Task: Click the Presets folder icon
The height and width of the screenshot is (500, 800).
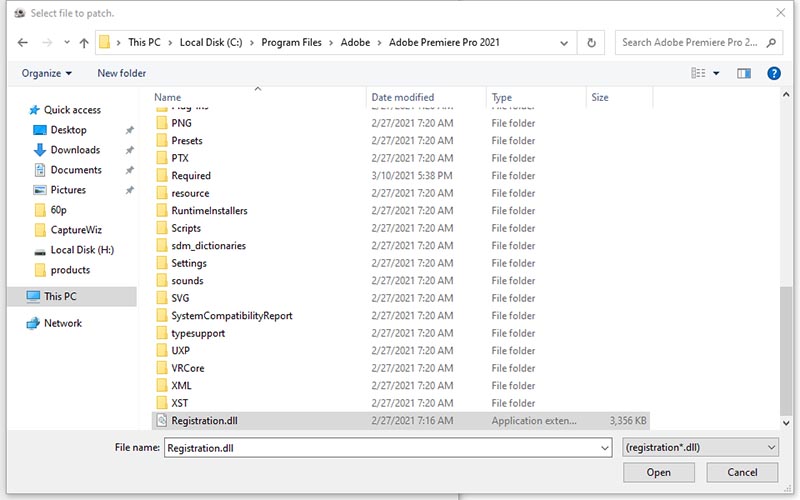Action: pos(162,140)
